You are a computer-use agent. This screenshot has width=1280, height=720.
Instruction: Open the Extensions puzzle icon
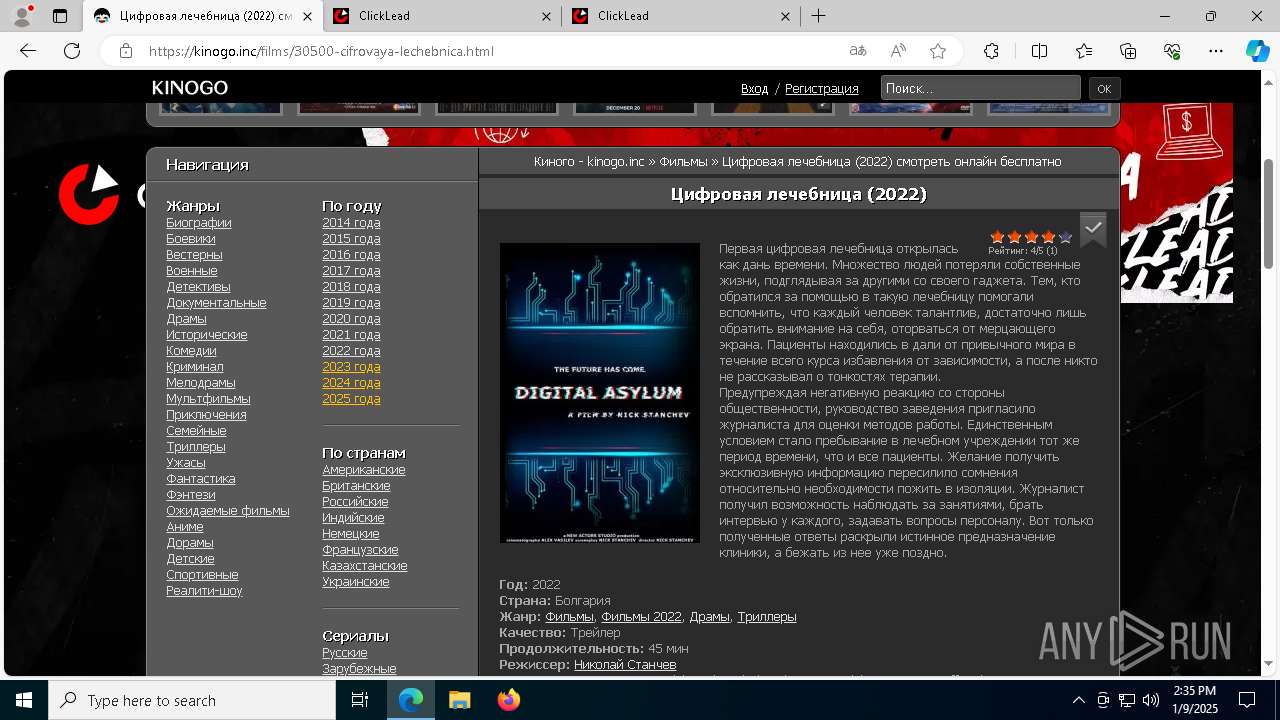pos(991,51)
